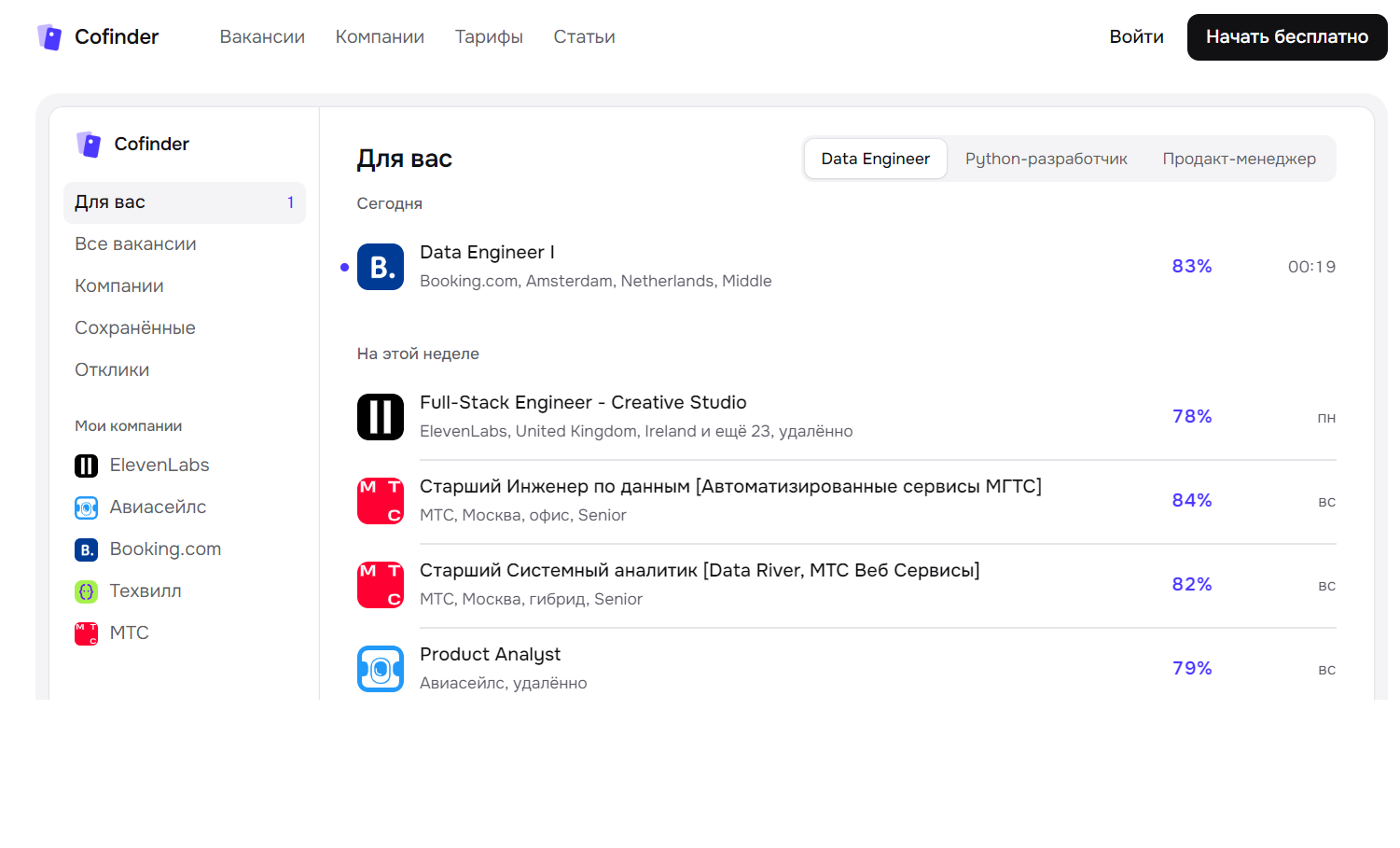Click the Авиасейлс logo beside Product Analyst

tap(381, 669)
